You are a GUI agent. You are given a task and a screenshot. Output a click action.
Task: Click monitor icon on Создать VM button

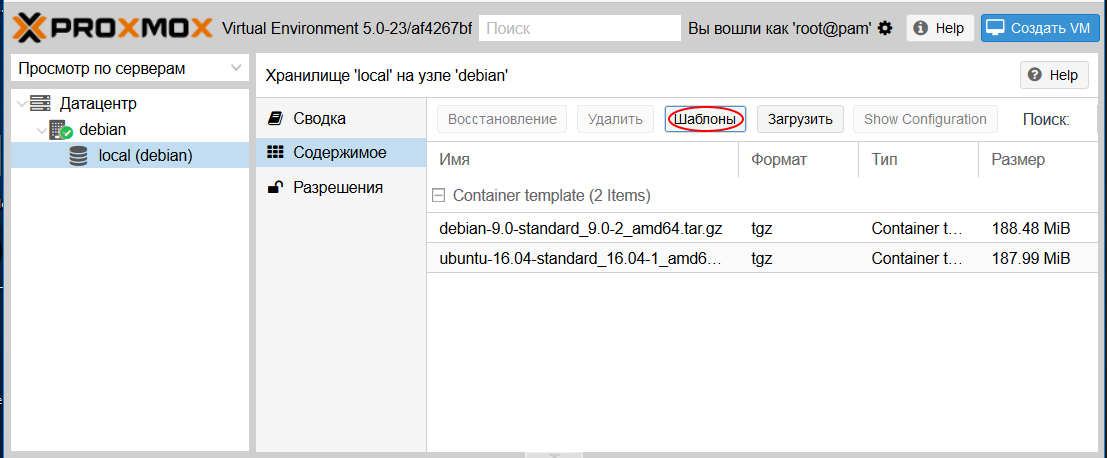click(995, 28)
